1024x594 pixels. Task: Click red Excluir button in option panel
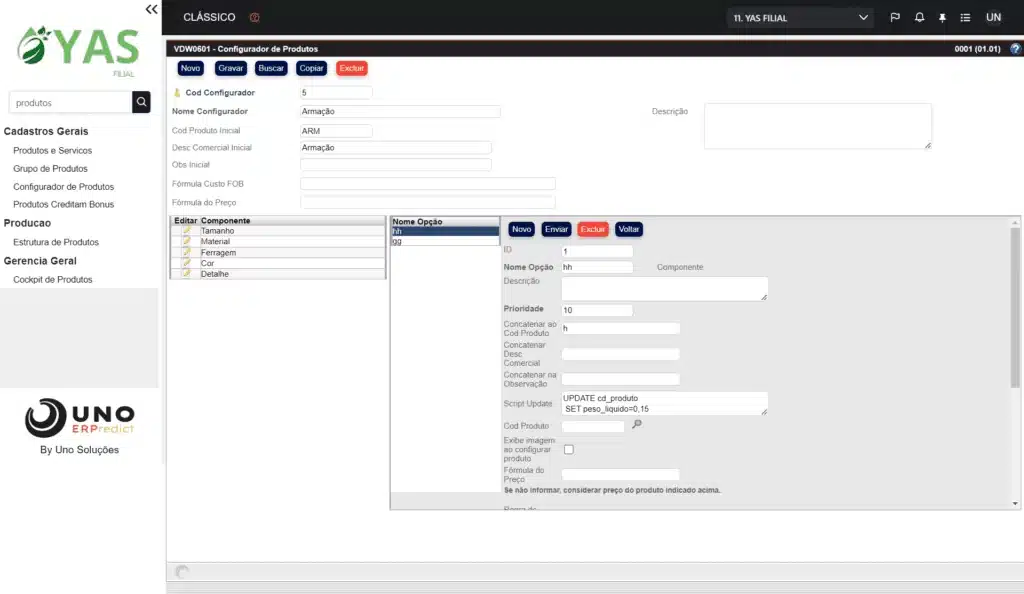pyautogui.click(x=593, y=229)
